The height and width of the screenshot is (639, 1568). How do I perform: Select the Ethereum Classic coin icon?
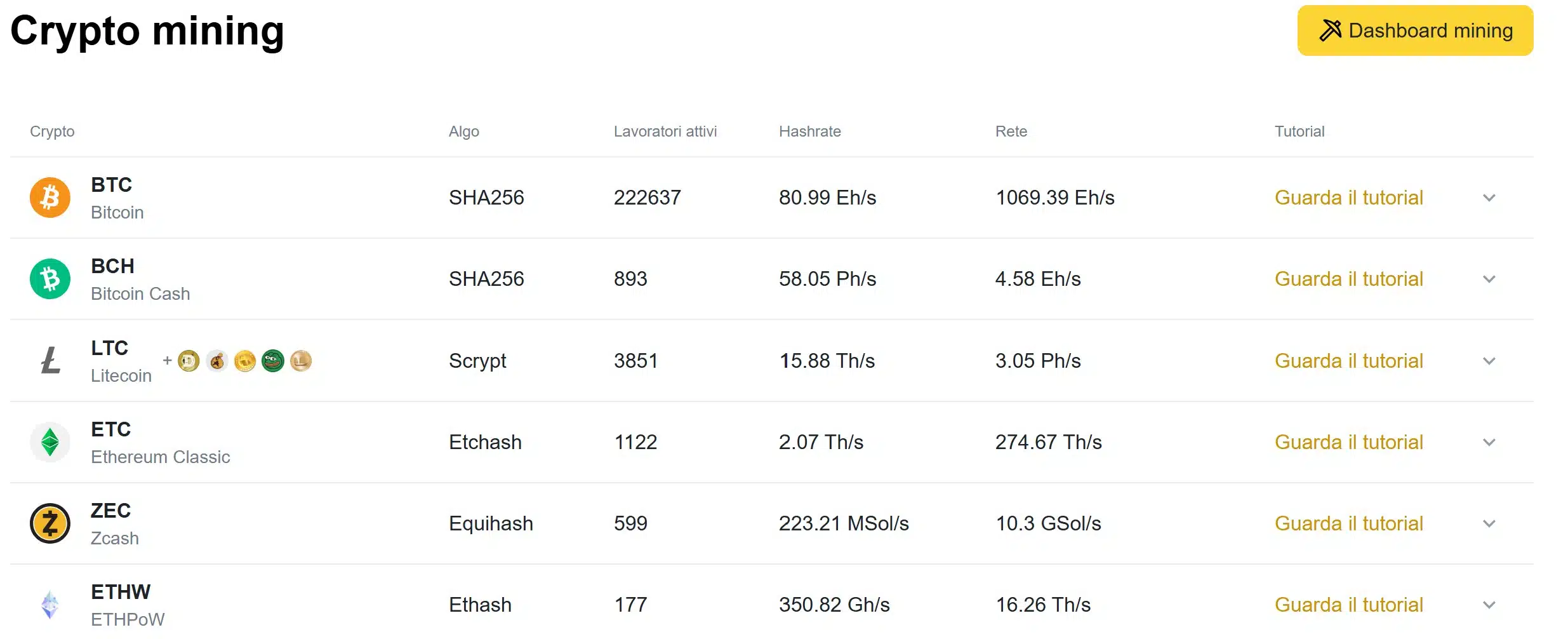[x=50, y=441]
